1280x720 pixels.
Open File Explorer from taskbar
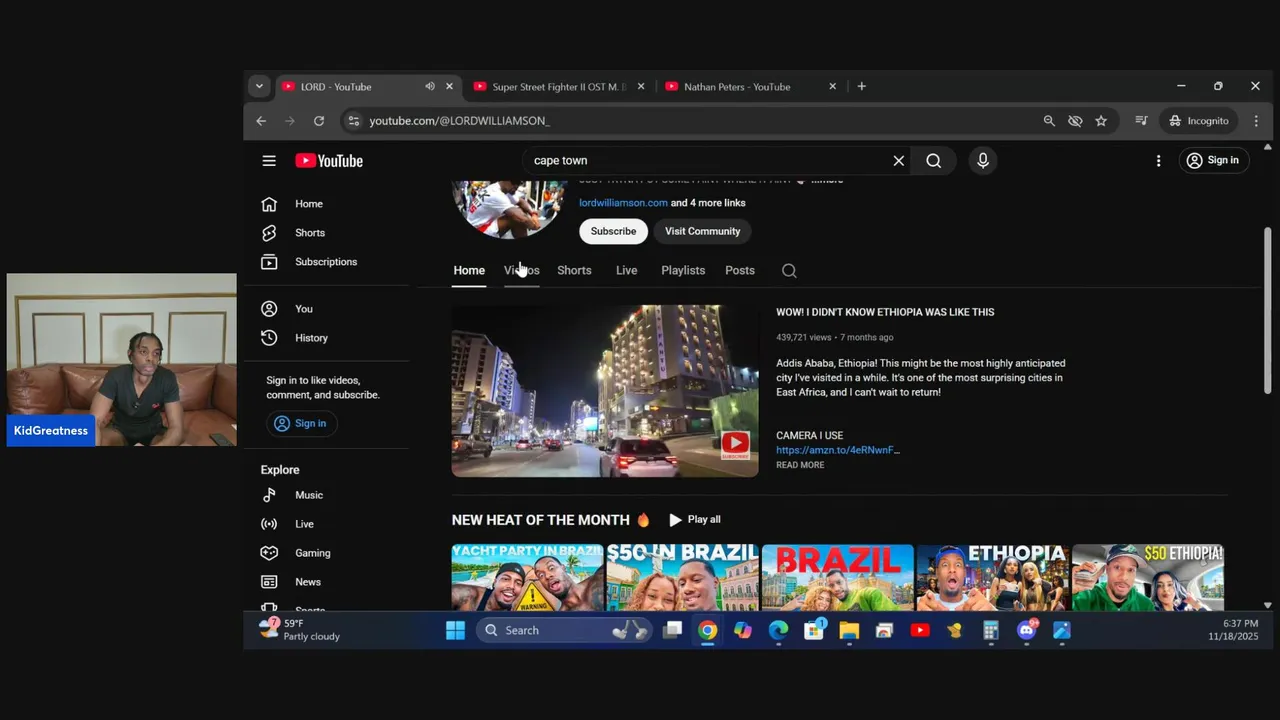pyautogui.click(x=849, y=630)
